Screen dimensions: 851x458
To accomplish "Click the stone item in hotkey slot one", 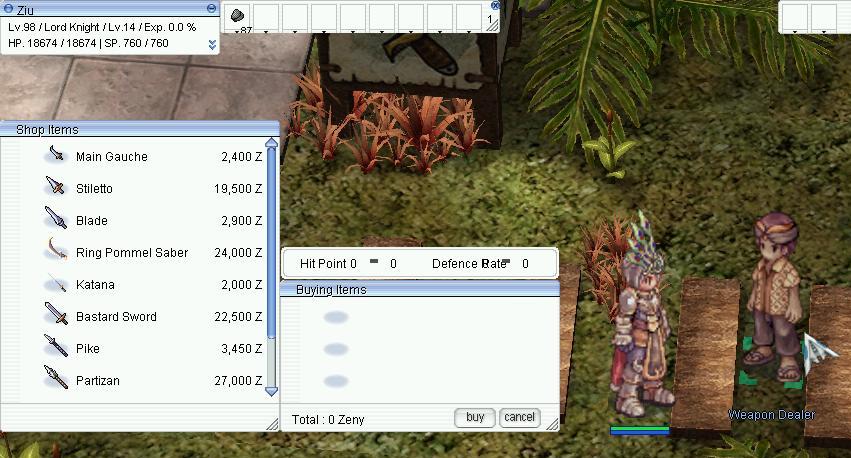I will pos(237,15).
